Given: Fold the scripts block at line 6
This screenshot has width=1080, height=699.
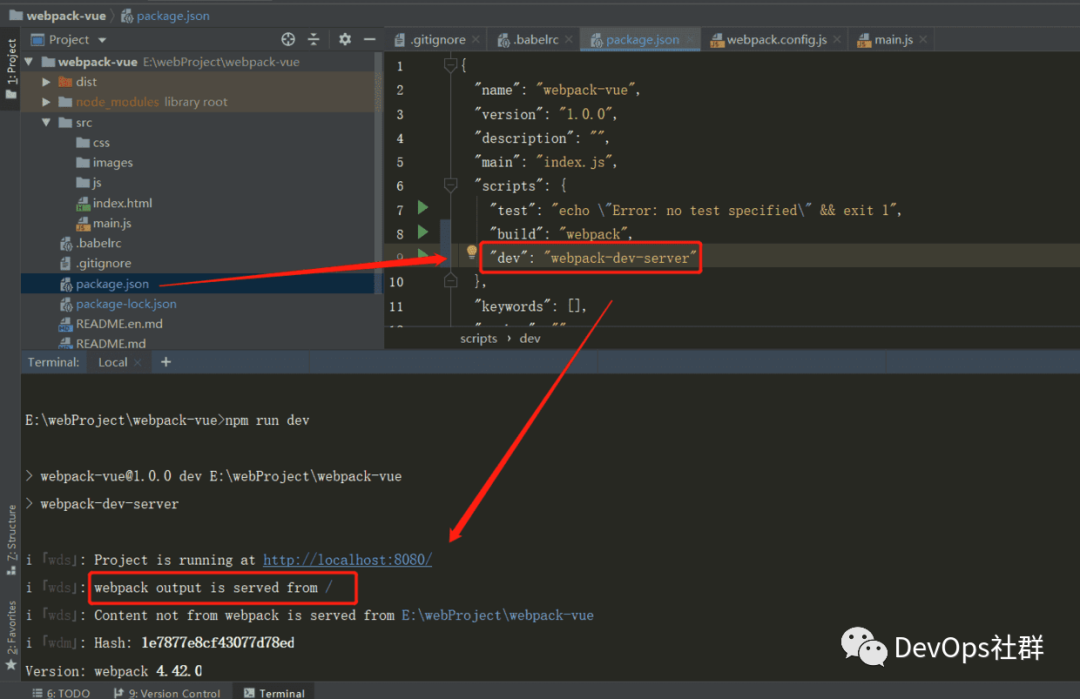Looking at the screenshot, I should click(x=450, y=185).
